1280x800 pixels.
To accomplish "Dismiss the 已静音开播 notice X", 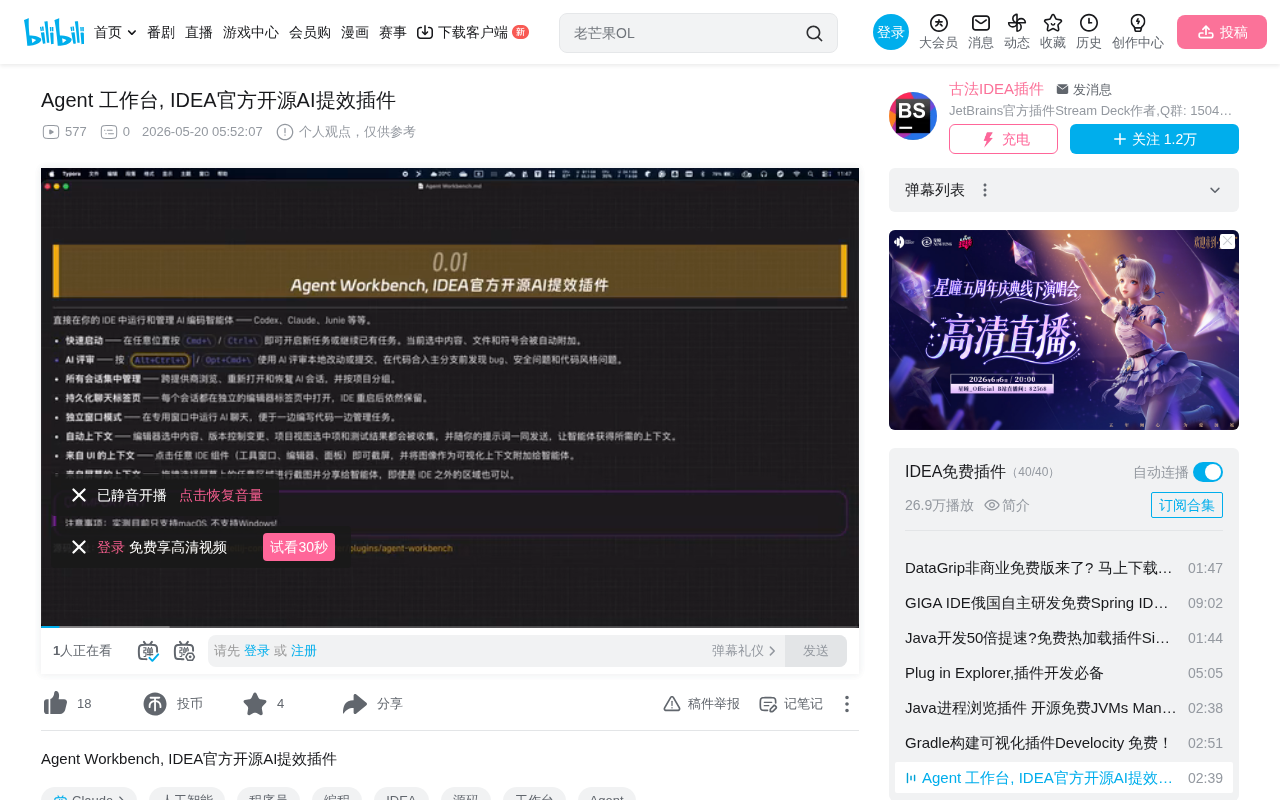I will [x=79, y=495].
